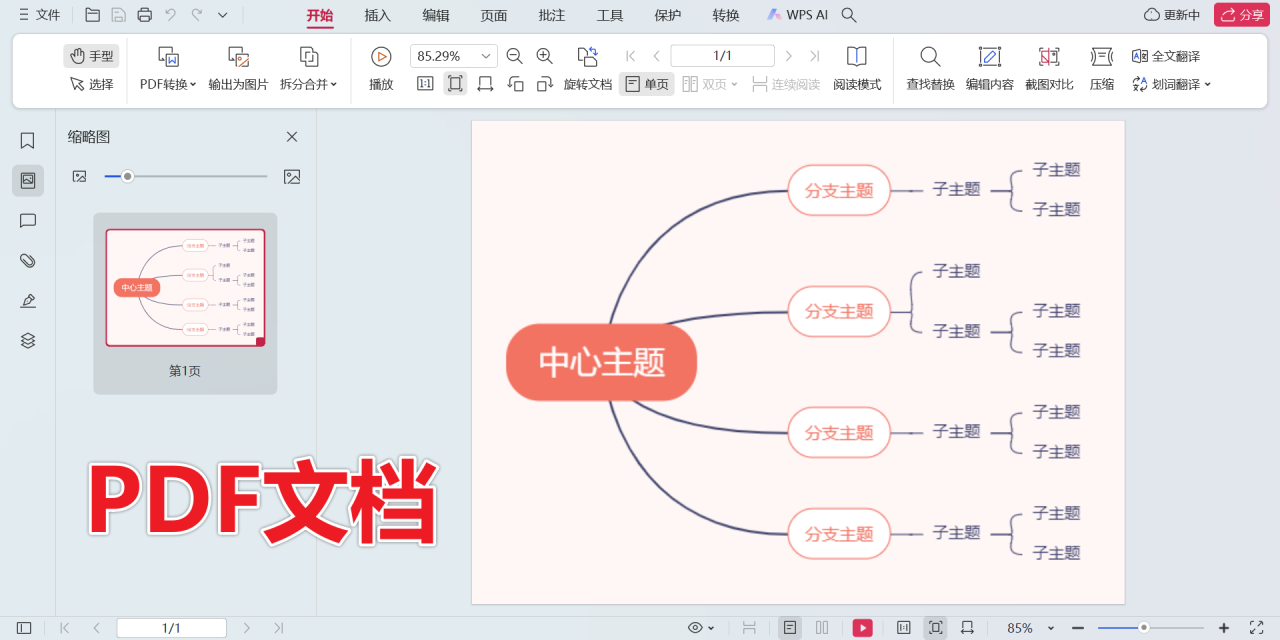Screen dimensions: 1280x640
Task: Toggle fit page icon in ribbon
Action: (x=455, y=84)
